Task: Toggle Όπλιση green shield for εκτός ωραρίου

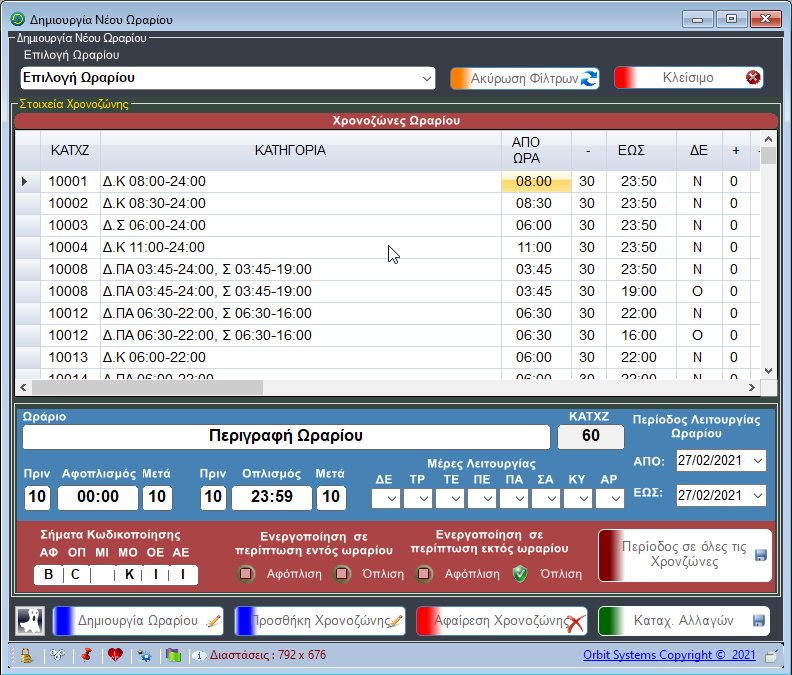Action: 518,574
